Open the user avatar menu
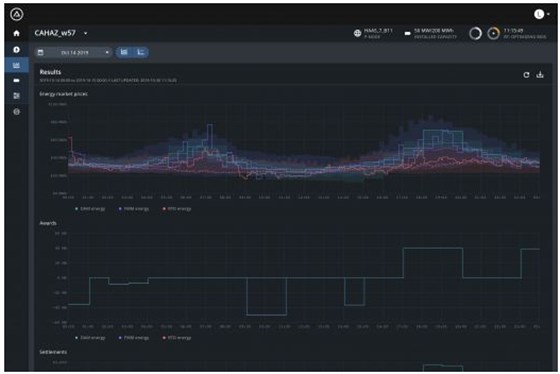This screenshot has height=374, width=560. (541, 14)
